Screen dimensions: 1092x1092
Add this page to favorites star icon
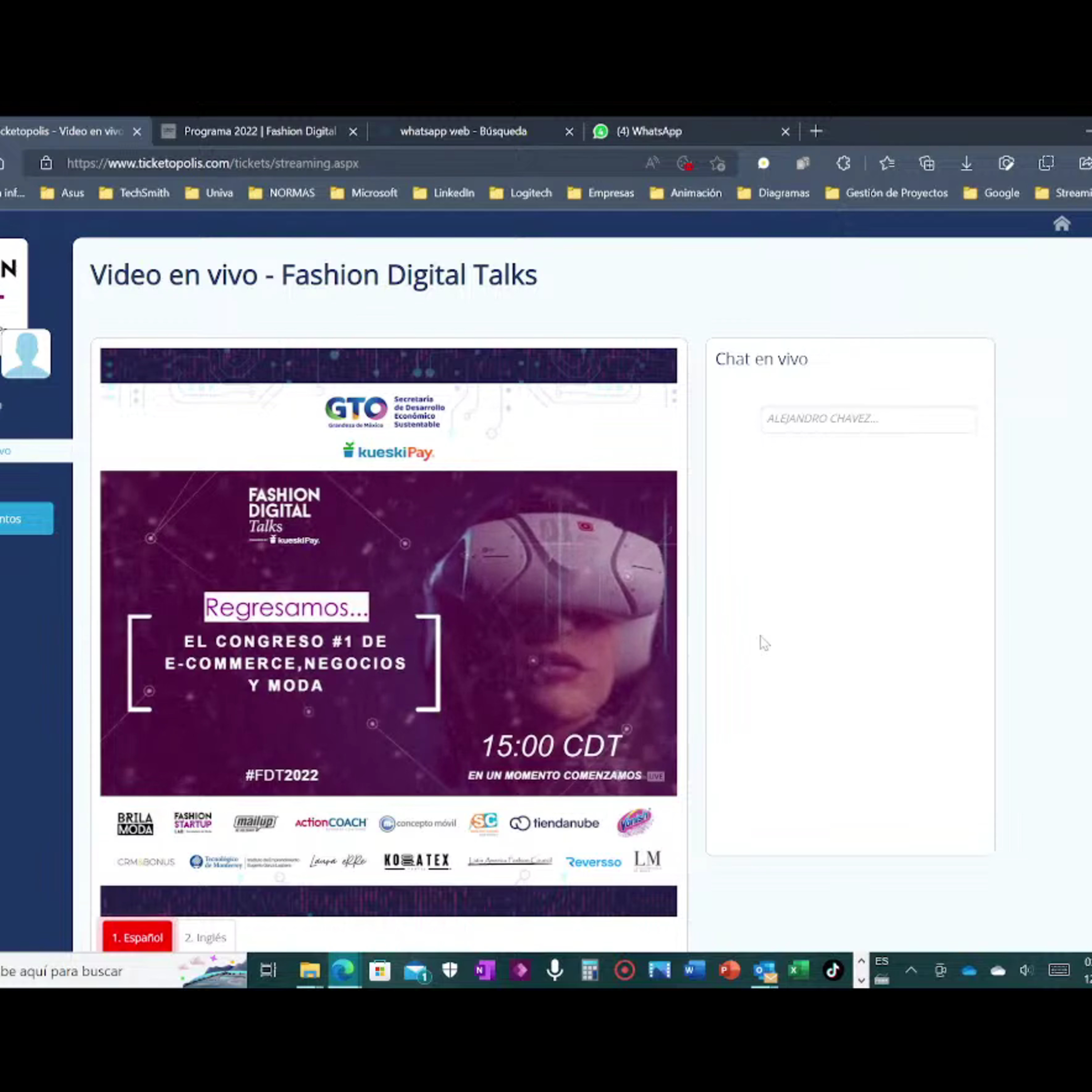(x=718, y=163)
